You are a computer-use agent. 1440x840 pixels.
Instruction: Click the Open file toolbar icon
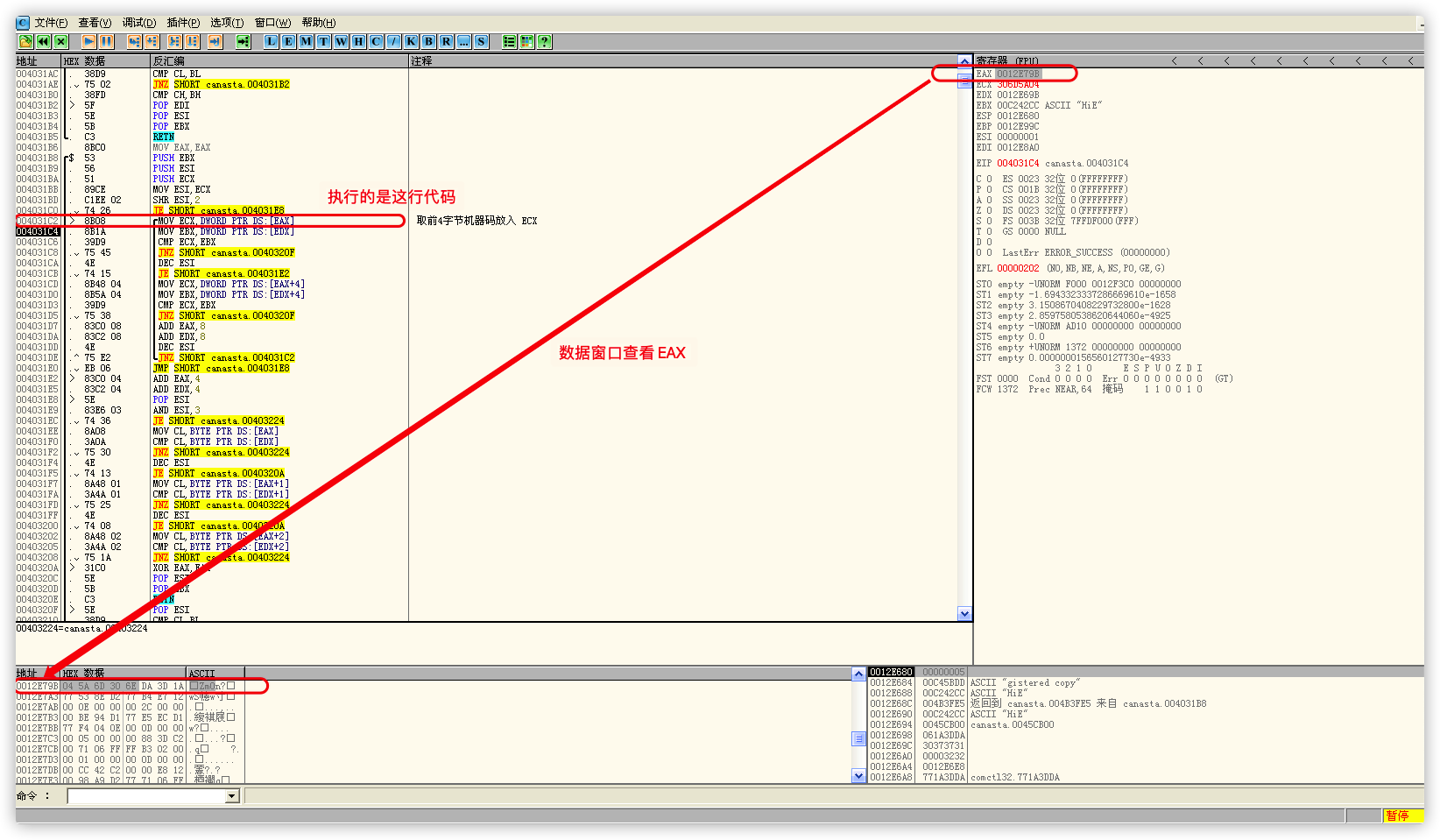25,41
